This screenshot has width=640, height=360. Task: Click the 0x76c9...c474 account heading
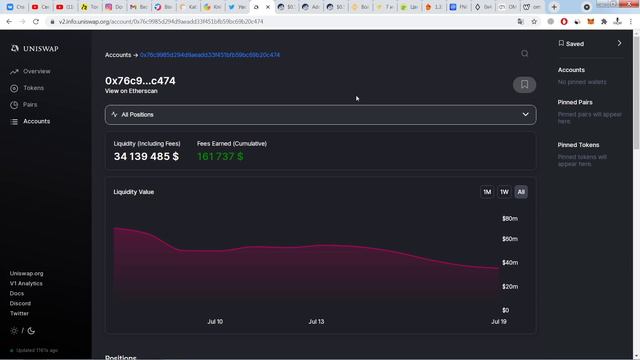[140, 81]
